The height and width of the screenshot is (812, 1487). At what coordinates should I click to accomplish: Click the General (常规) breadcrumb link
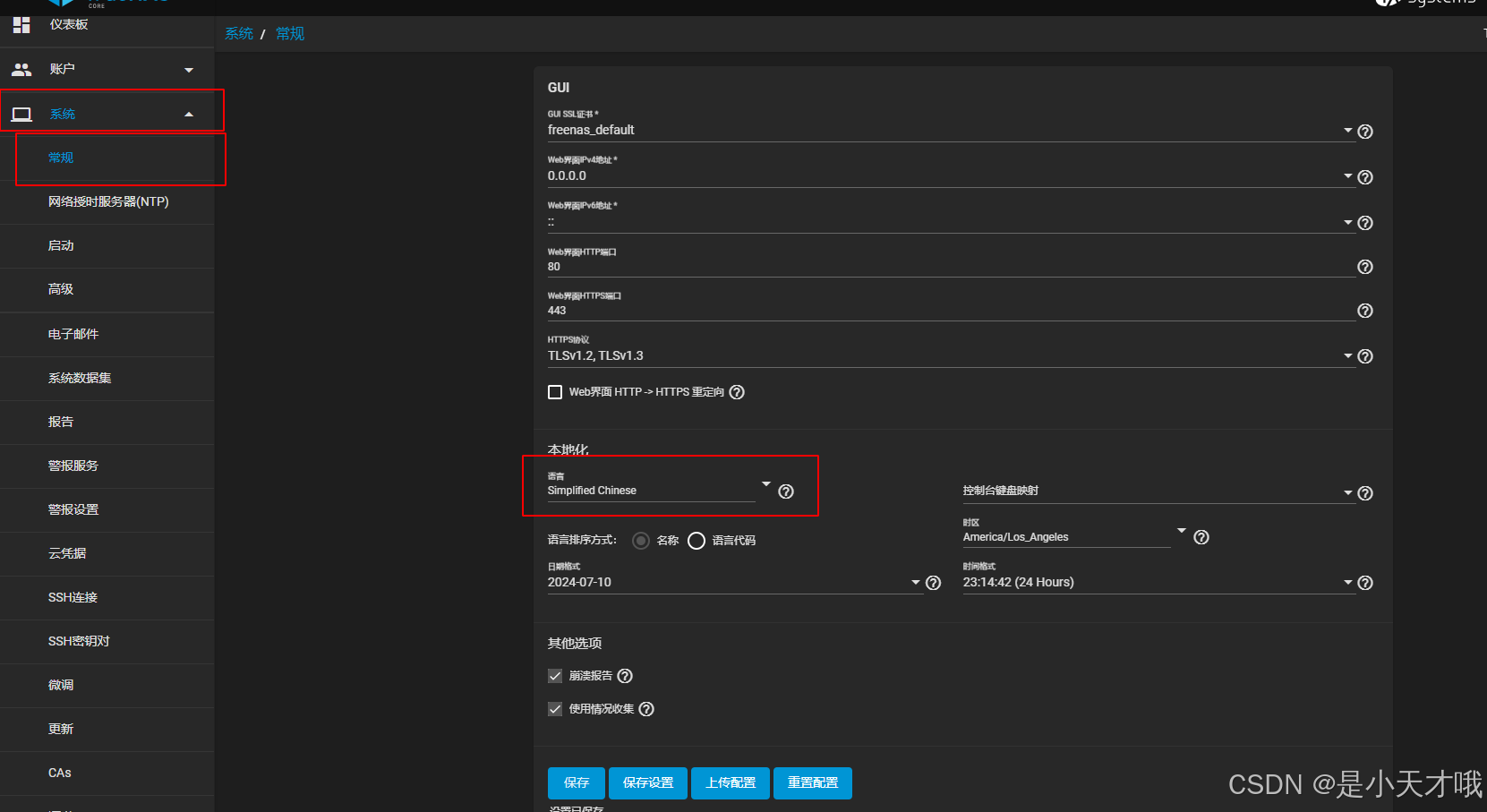coord(290,34)
